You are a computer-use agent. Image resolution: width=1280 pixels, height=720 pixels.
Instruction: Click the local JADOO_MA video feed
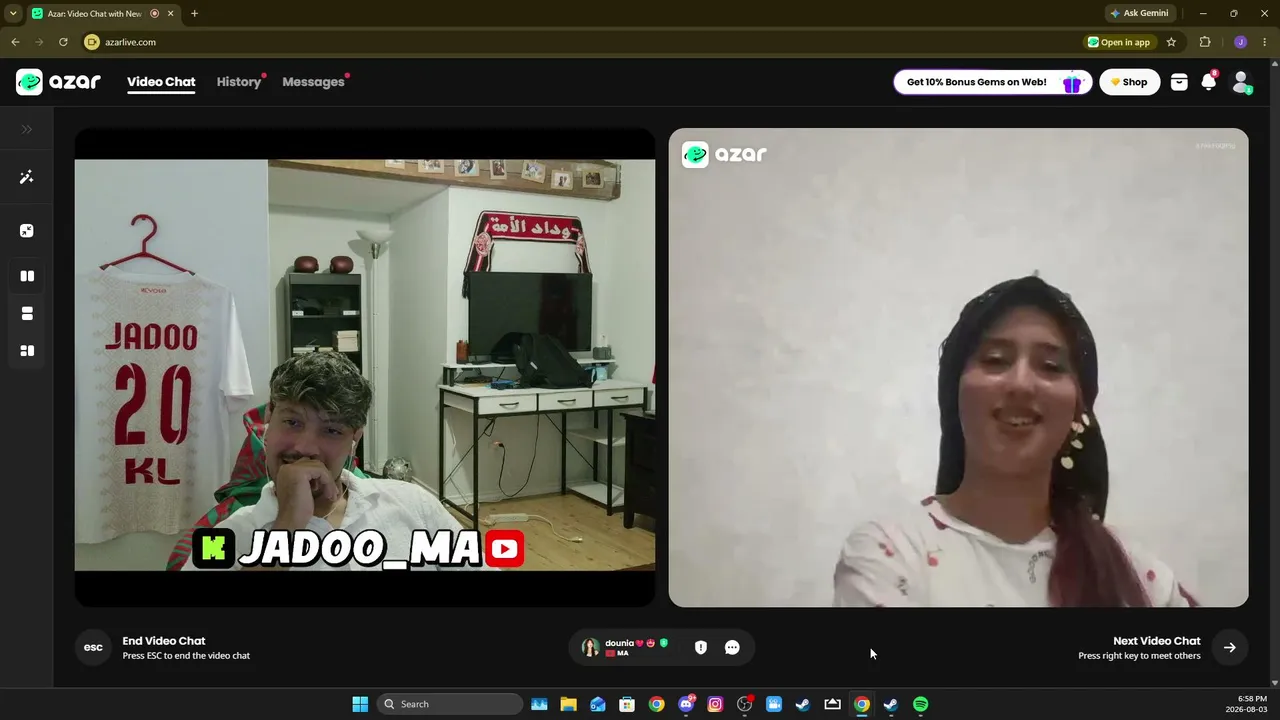[365, 365]
